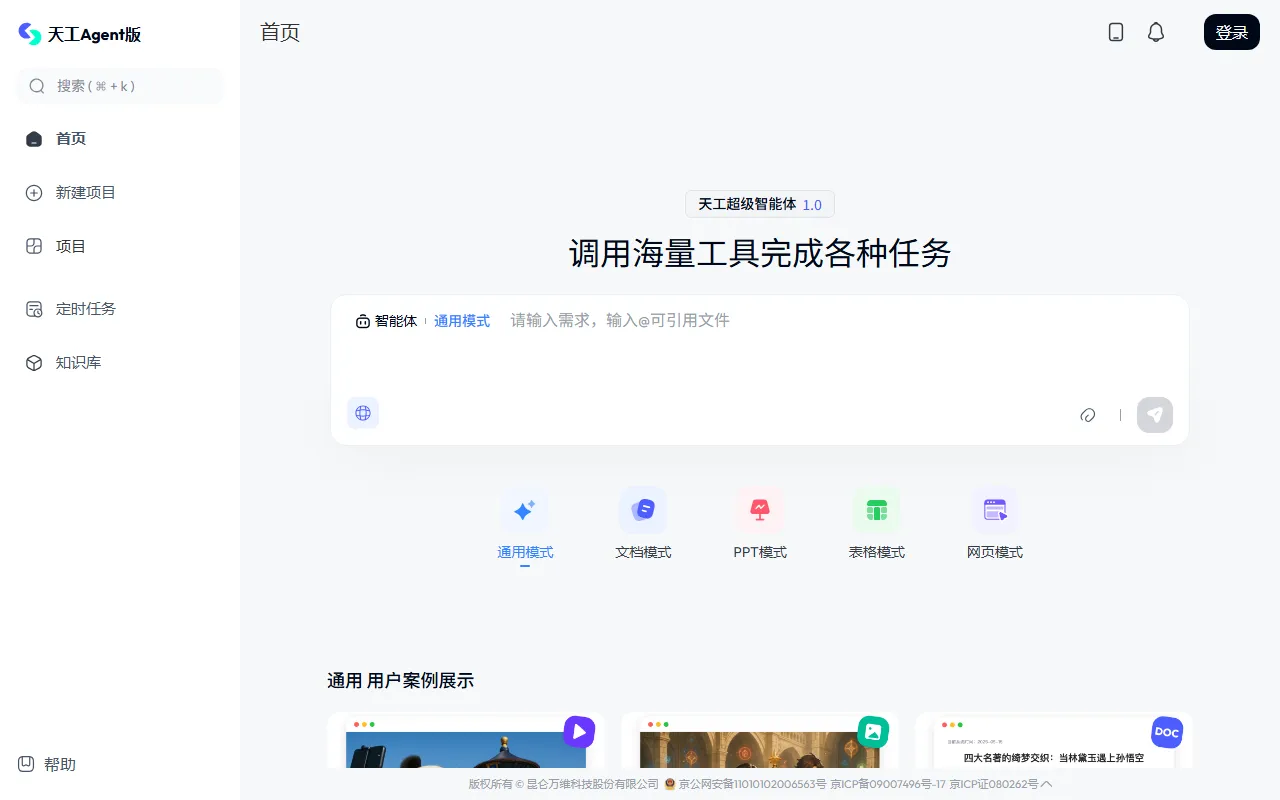Open 通用模式 mode dropdown in input box

[462, 321]
